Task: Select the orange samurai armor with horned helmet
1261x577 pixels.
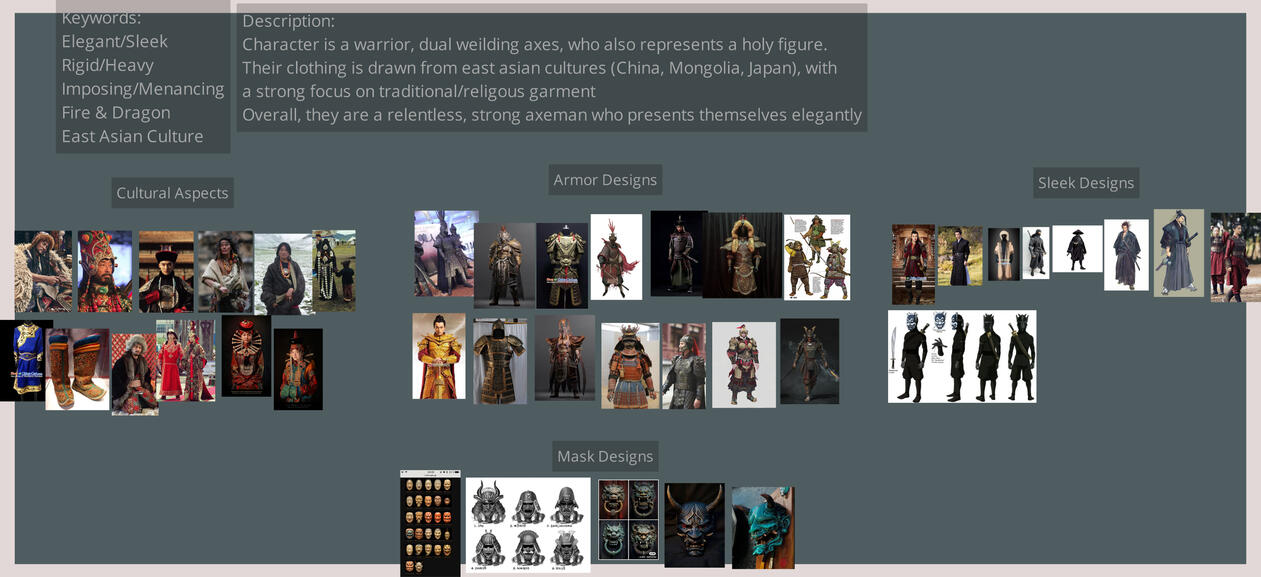Action: pyautogui.click(x=630, y=366)
